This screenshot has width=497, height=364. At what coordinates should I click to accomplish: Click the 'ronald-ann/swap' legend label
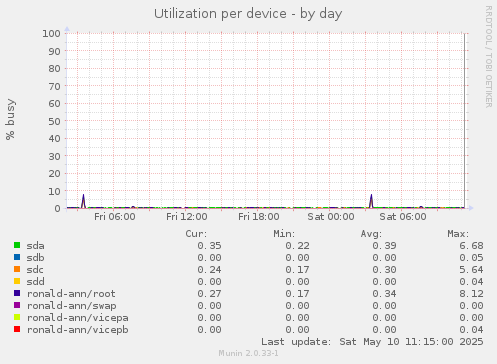point(72,306)
